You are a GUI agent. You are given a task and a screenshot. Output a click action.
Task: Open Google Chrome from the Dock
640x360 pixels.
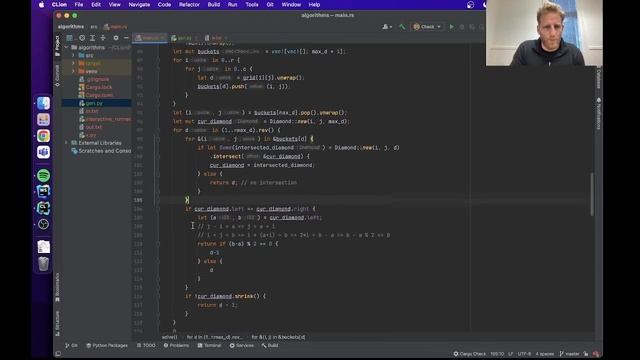[43, 136]
